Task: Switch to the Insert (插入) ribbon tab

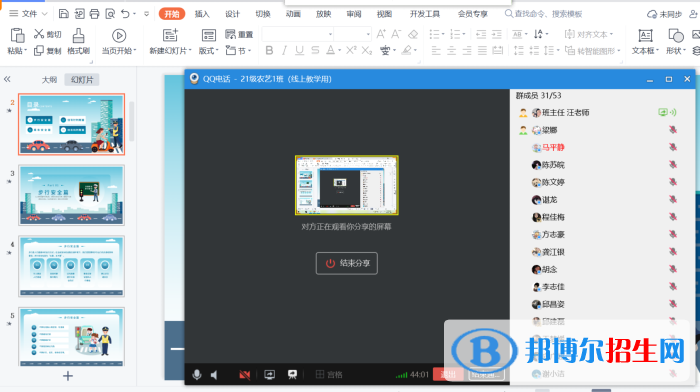Action: point(202,14)
